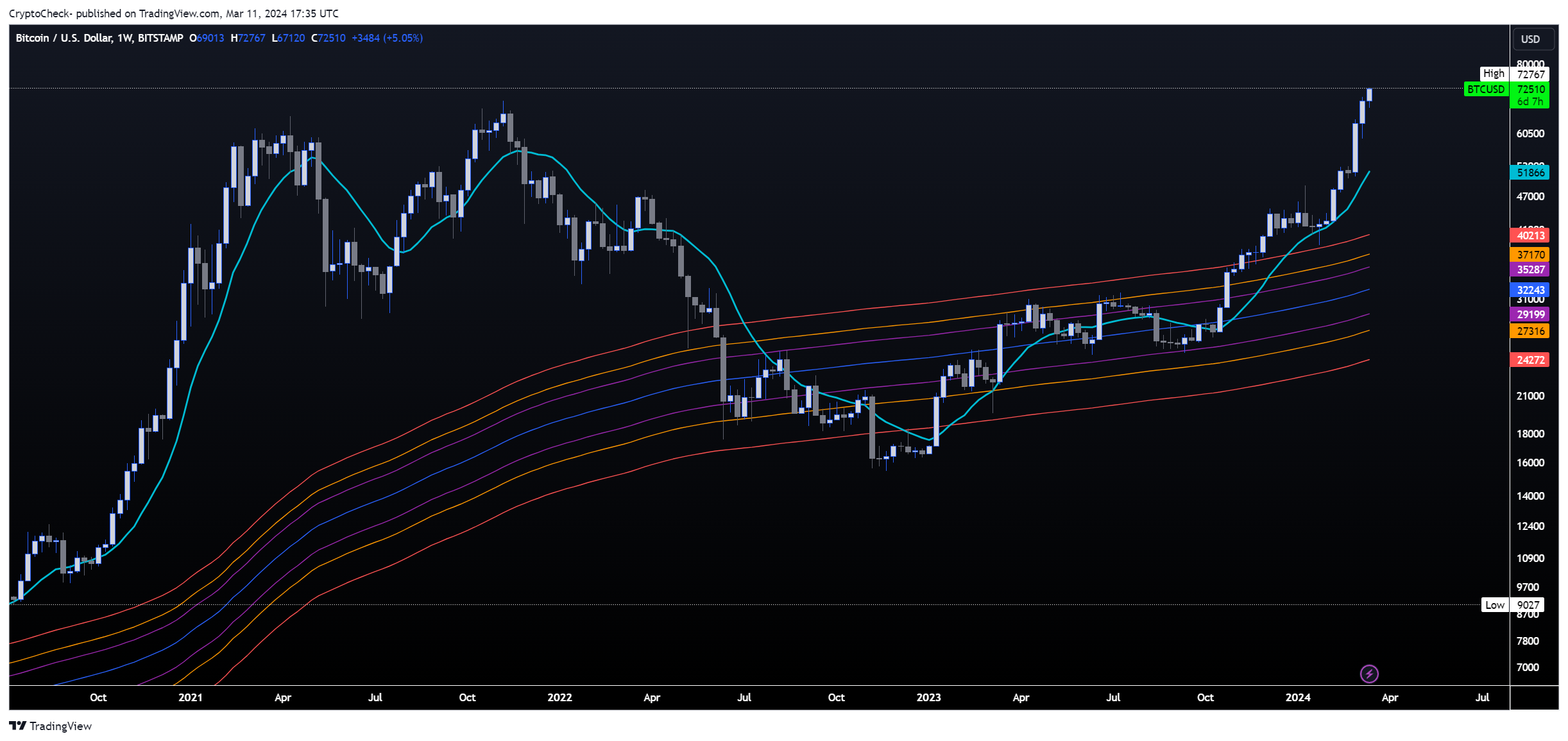Click the High 72767 price label
This screenshot has width=1568, height=741.
click(1515, 74)
